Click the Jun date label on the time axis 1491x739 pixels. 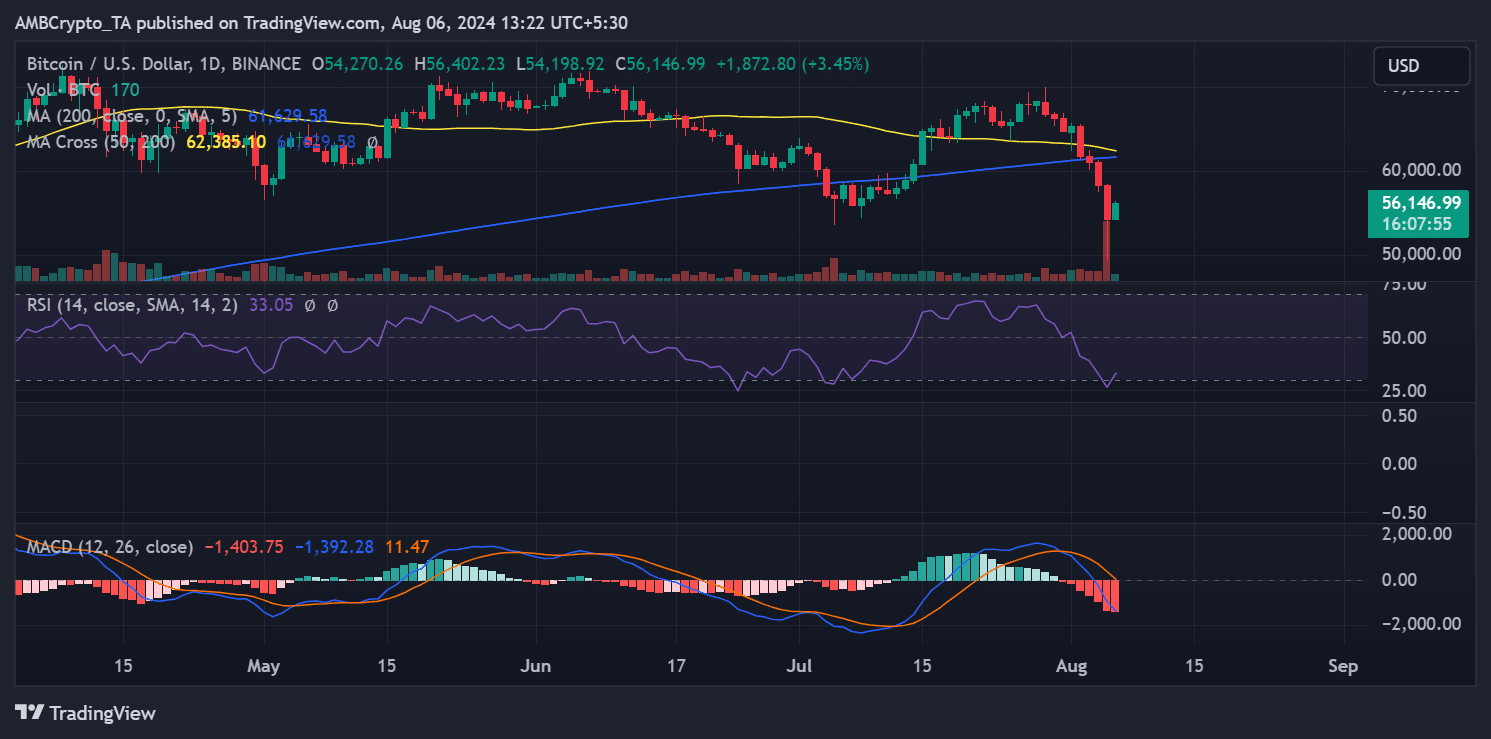pos(536,666)
